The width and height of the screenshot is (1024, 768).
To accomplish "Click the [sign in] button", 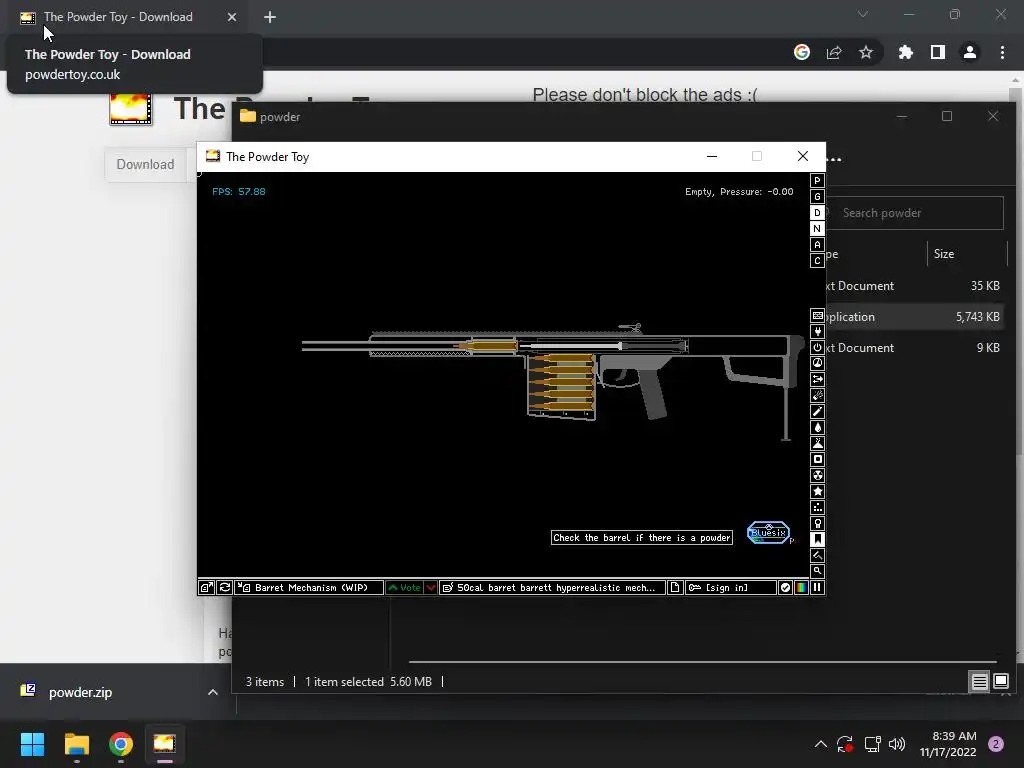I will (730, 587).
